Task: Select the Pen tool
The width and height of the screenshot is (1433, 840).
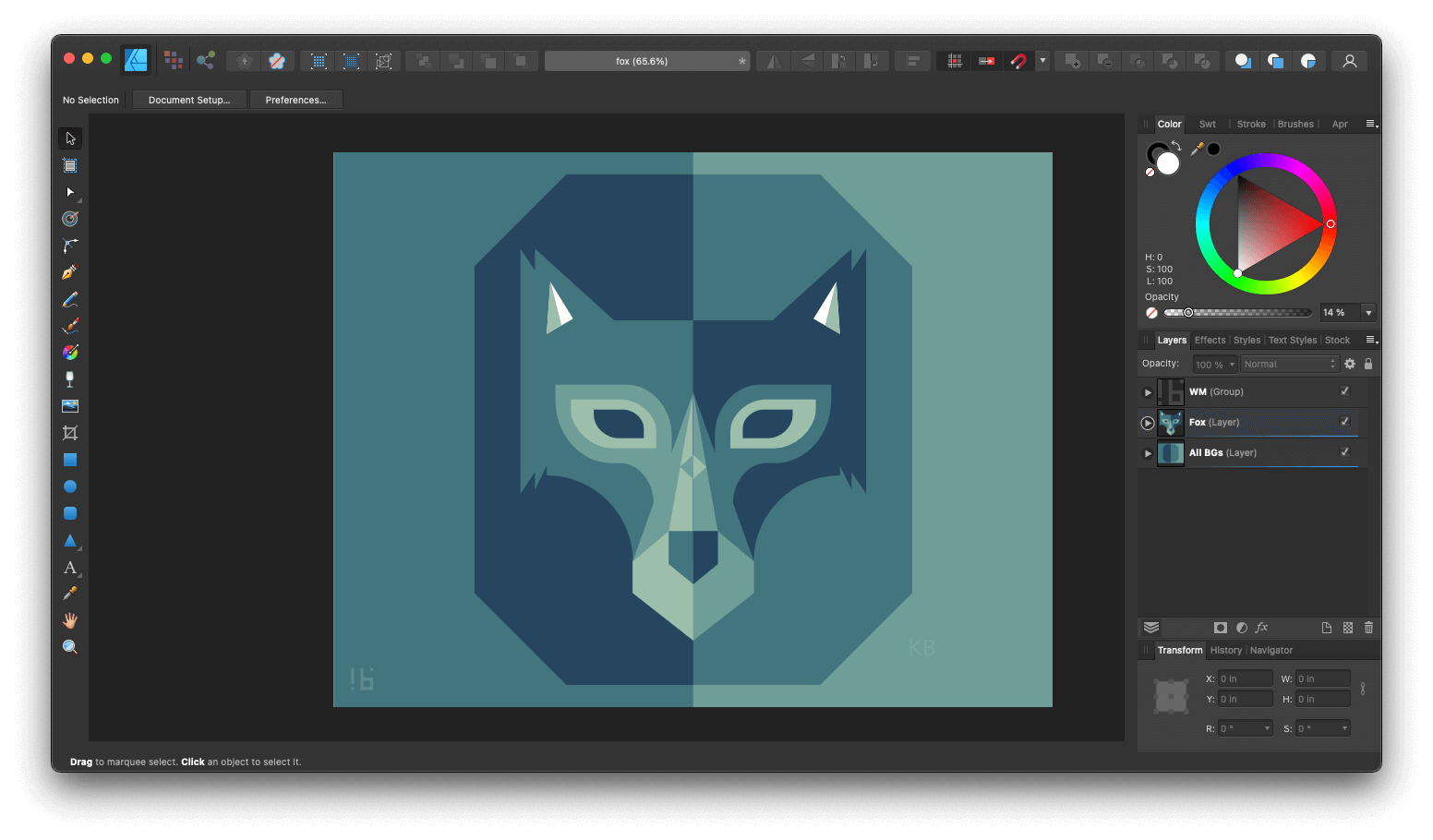Action: coord(70,271)
